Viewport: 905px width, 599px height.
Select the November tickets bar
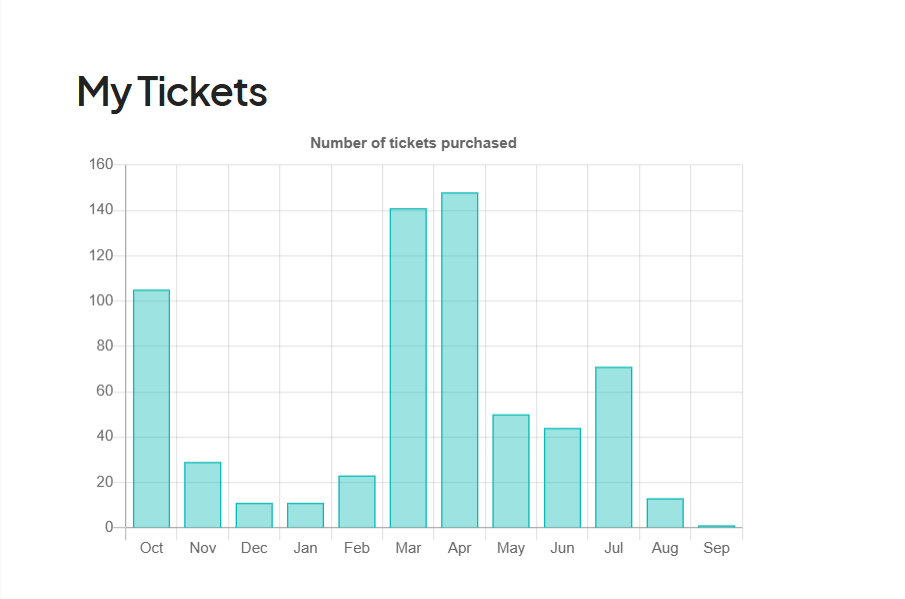tap(203, 495)
